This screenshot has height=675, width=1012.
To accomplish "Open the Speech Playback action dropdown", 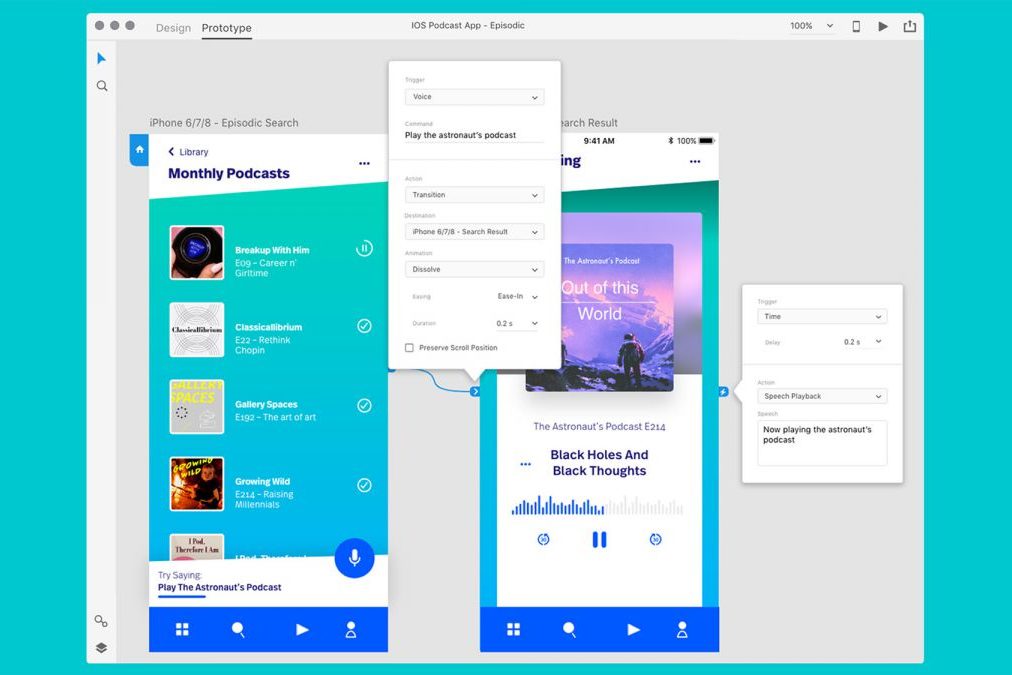I will pyautogui.click(x=822, y=396).
